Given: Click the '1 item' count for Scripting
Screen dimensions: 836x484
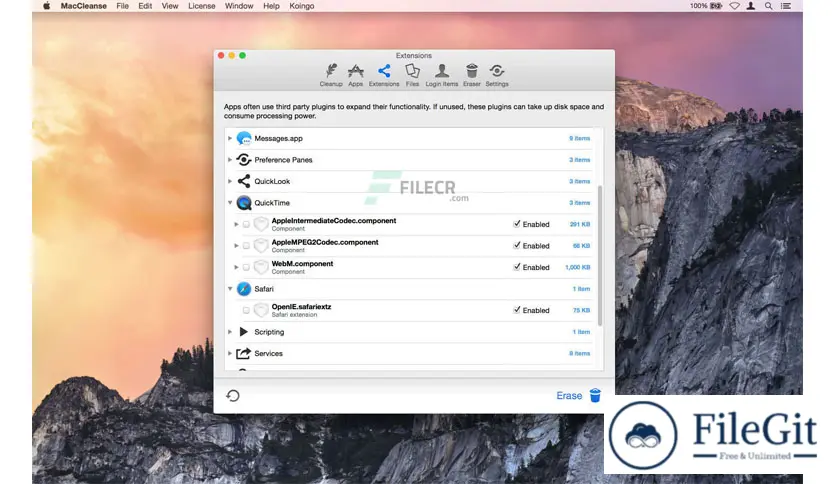Looking at the screenshot, I should point(581,332).
